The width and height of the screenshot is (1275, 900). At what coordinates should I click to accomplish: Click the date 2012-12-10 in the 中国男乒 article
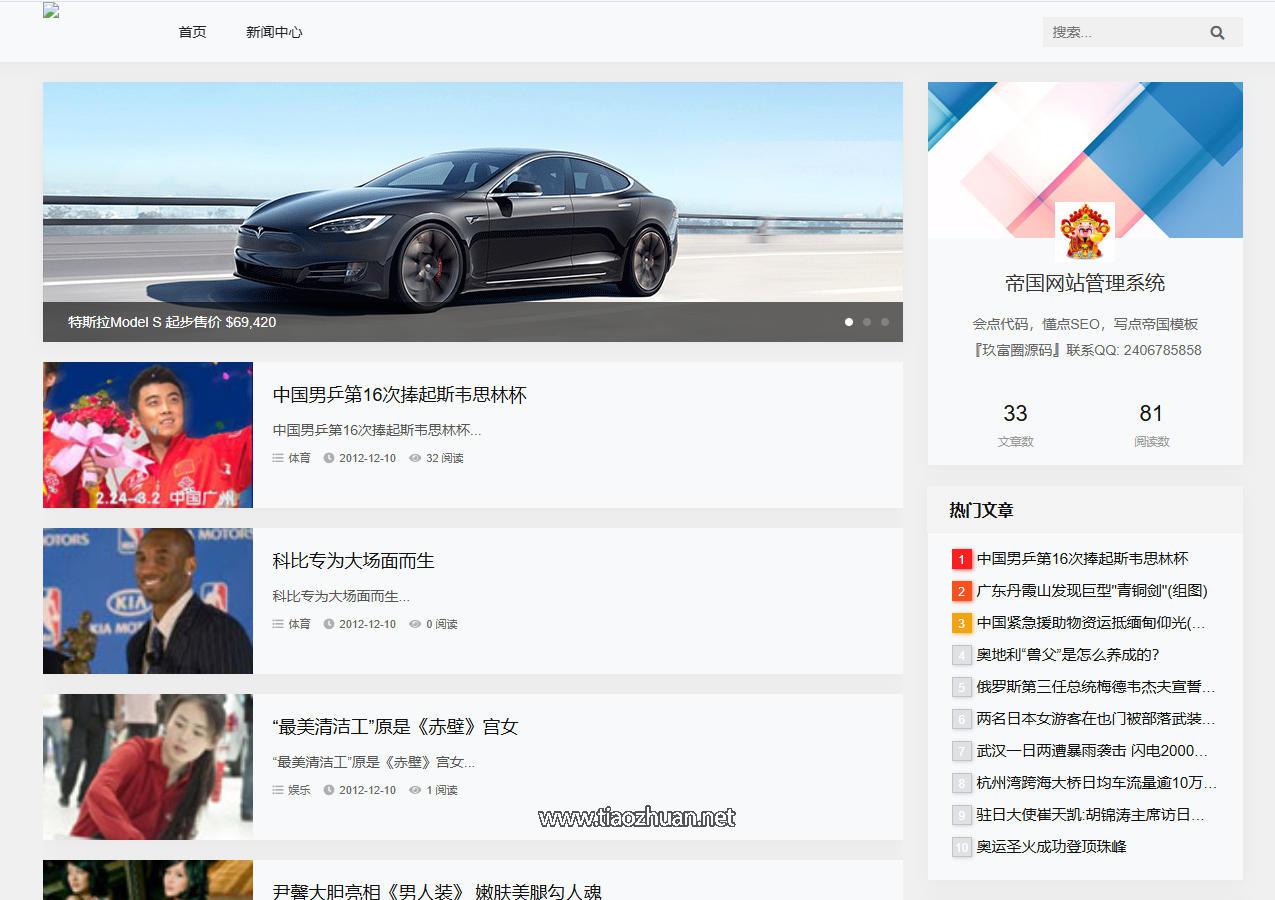367,458
